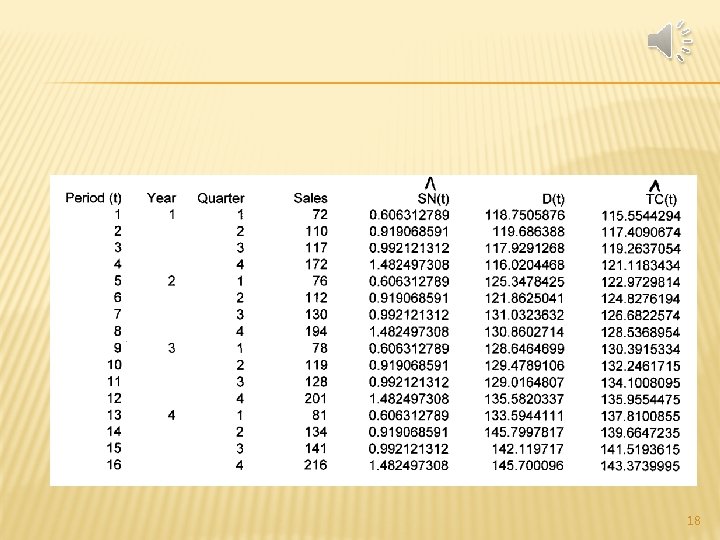Viewport: 720px width, 540px height.
Task: Select the Sales value 112
Action: pyautogui.click(x=316, y=298)
